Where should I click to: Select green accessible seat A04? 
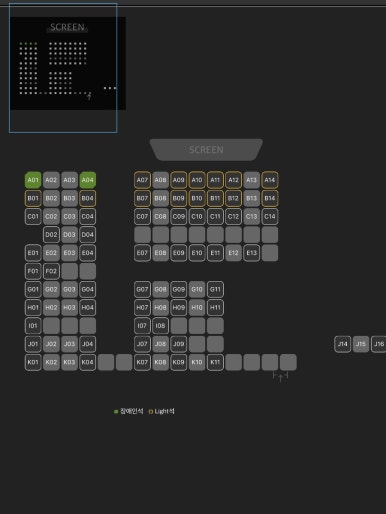pyautogui.click(x=88, y=180)
